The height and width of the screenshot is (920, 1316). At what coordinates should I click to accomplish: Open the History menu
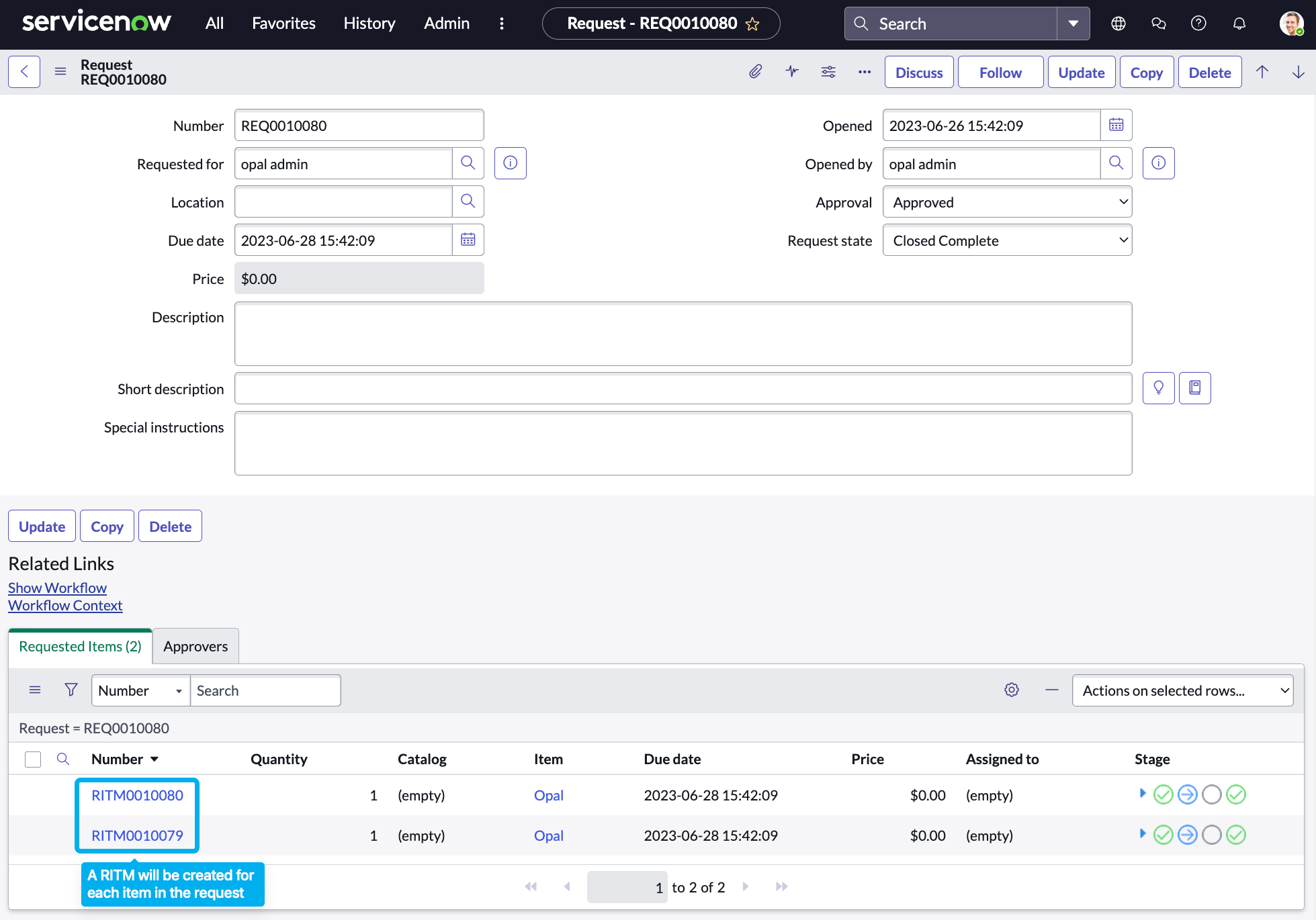(369, 24)
